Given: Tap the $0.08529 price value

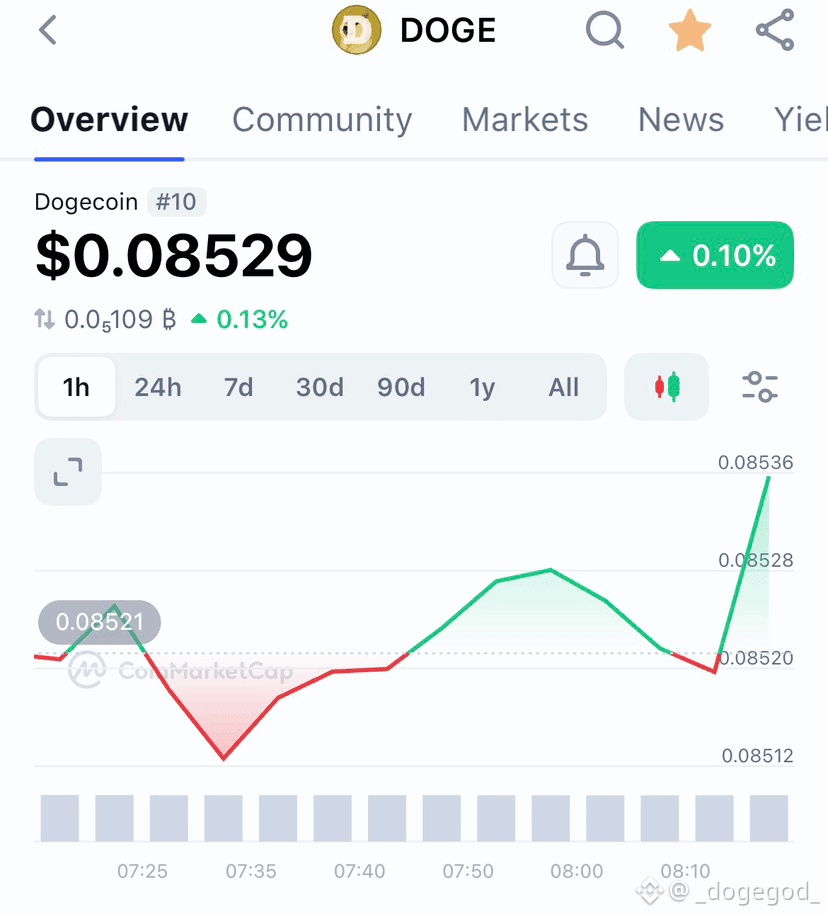Looking at the screenshot, I should [x=174, y=255].
